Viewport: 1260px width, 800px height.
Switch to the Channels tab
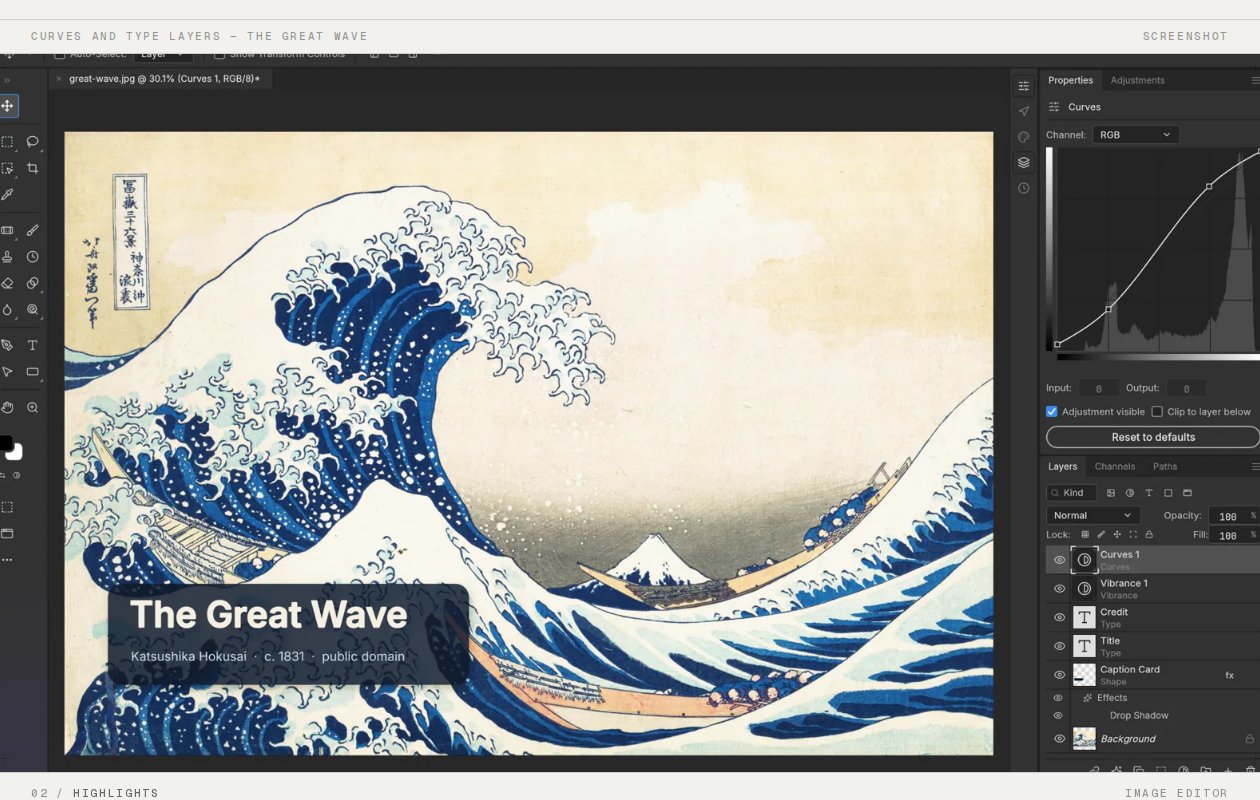tap(1114, 466)
